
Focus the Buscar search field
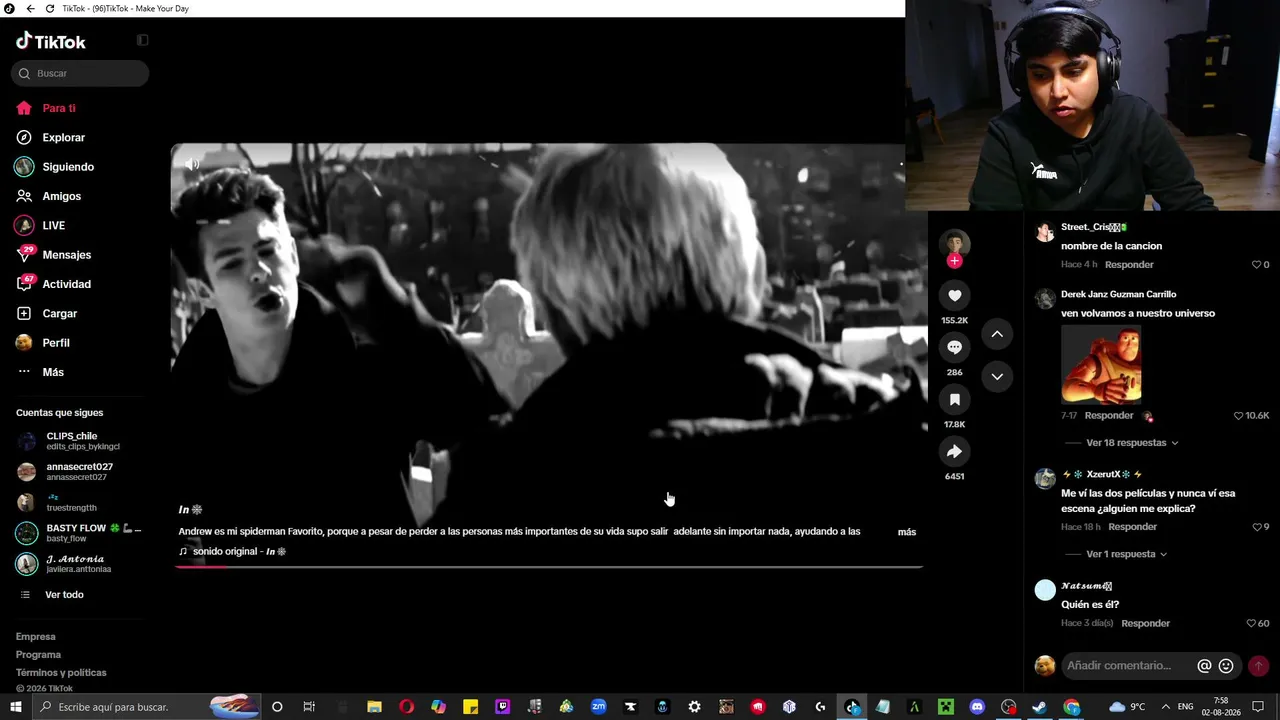pyautogui.click(x=80, y=73)
